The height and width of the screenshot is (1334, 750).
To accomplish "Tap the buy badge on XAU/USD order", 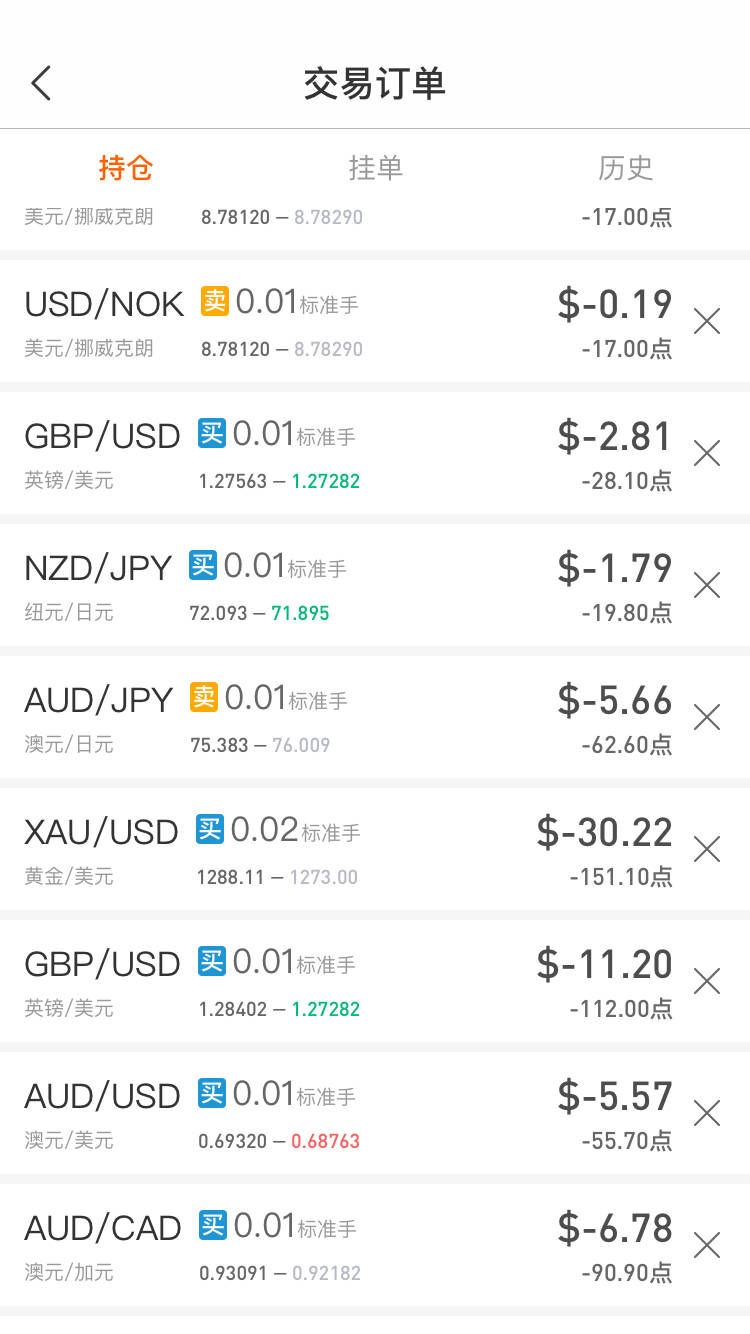I will [210, 828].
